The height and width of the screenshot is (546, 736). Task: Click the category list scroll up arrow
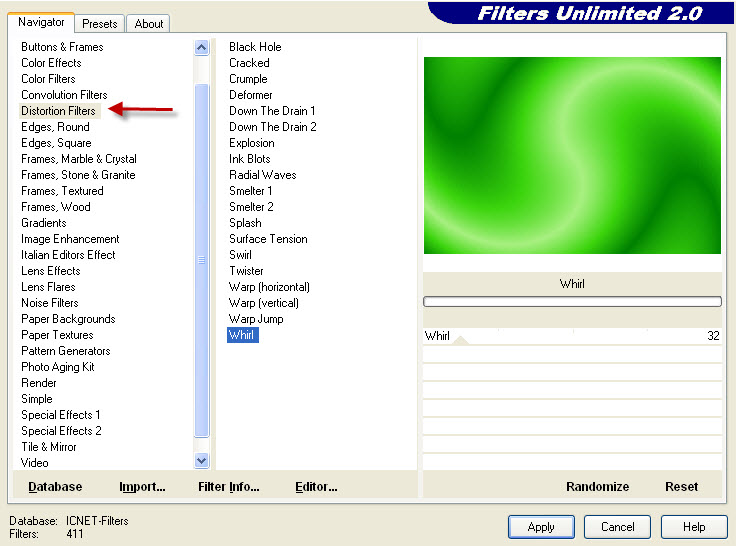pyautogui.click(x=201, y=47)
